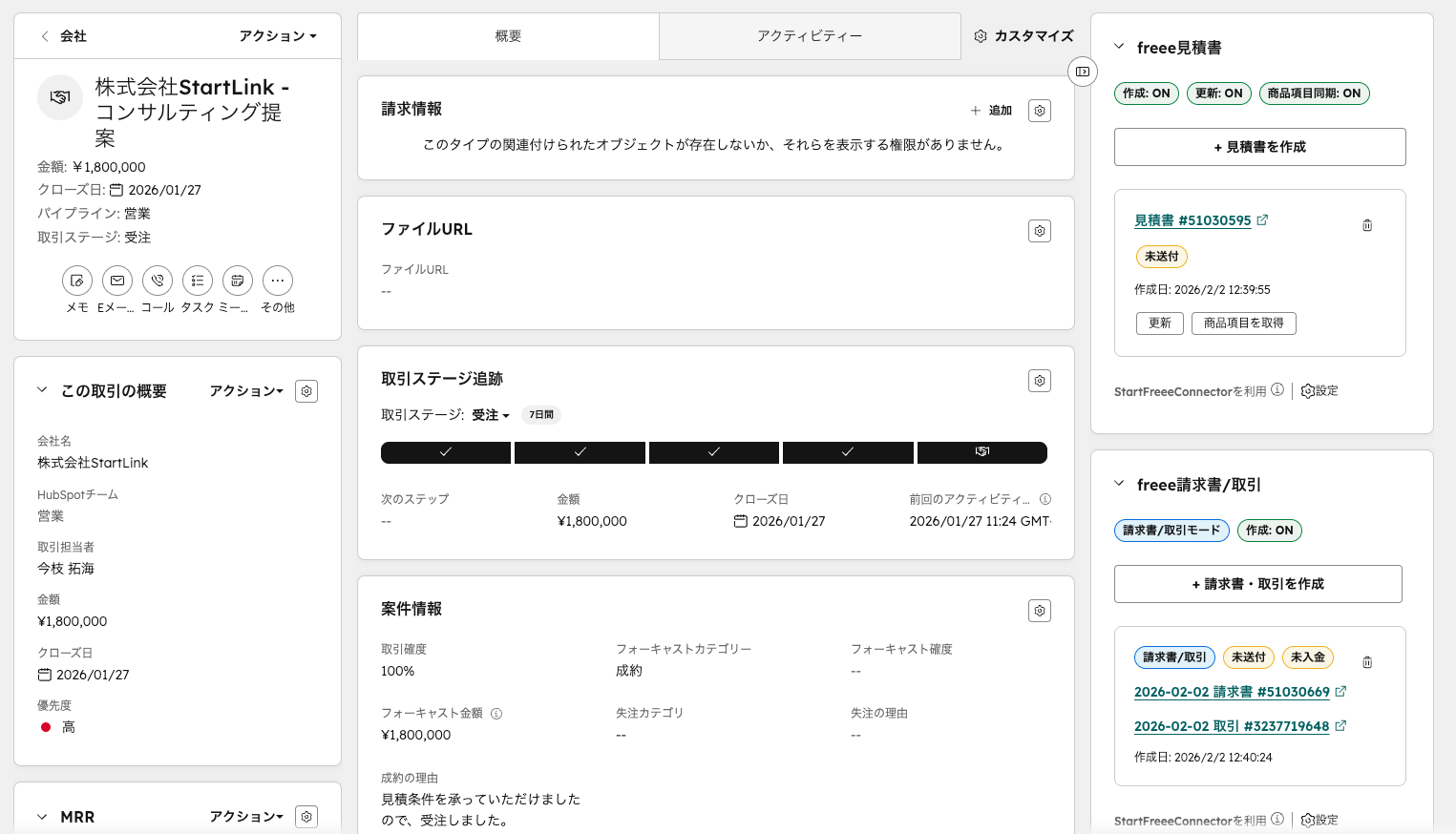Click the 未入金 badge on invoice card
Image resolution: width=1456 pixels, height=834 pixels.
[x=1308, y=657]
